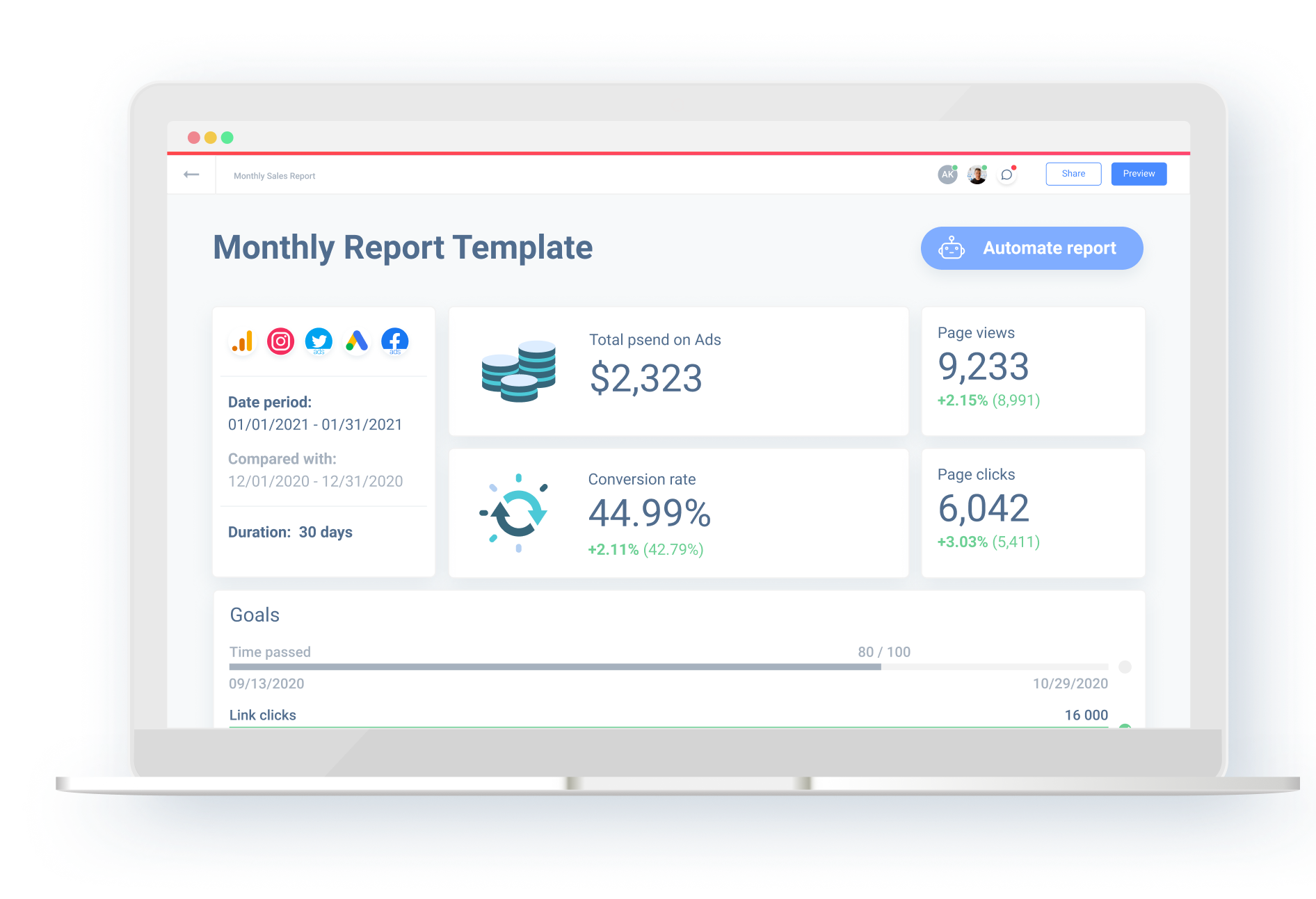Click the Monthly Sales Report title
Image resolution: width=1316 pixels, height=899 pixels.
tap(274, 176)
